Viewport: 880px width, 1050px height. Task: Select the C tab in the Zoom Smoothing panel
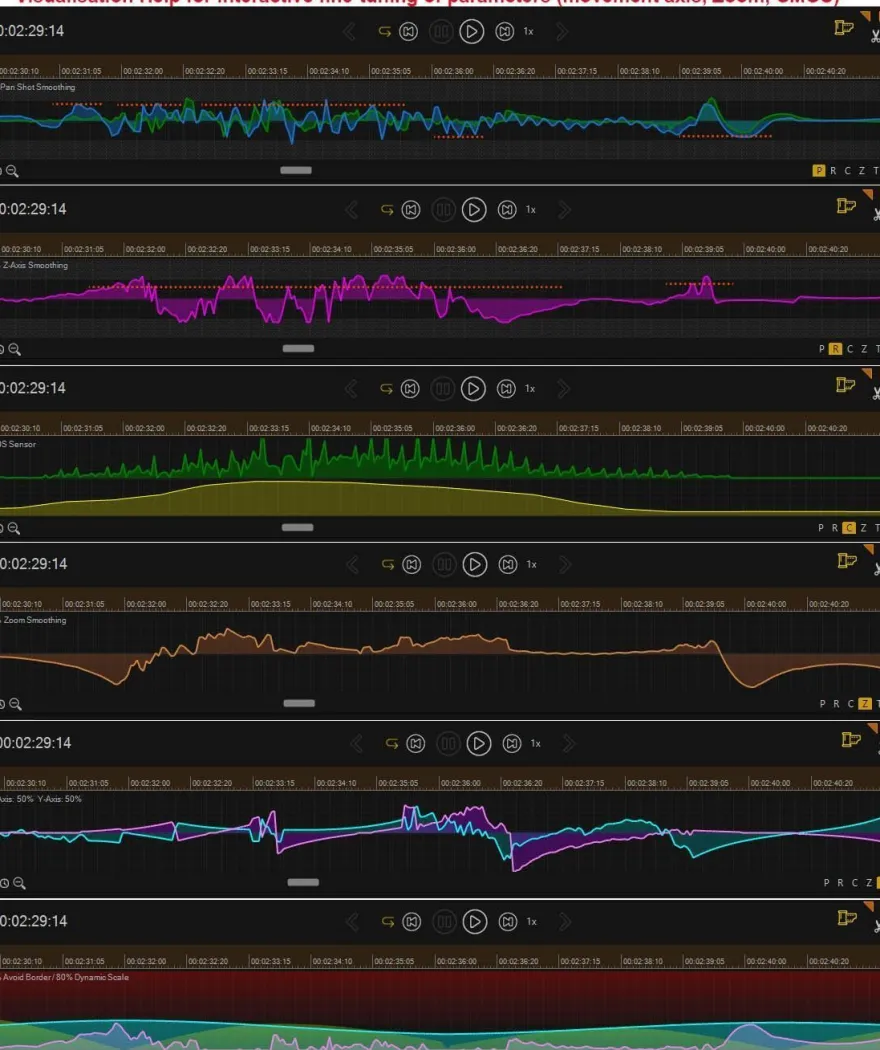(x=851, y=704)
